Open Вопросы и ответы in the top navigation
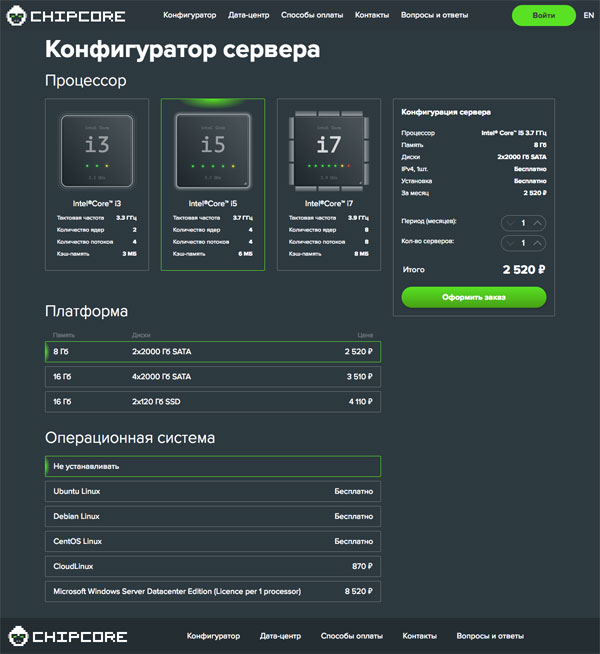 tap(434, 15)
